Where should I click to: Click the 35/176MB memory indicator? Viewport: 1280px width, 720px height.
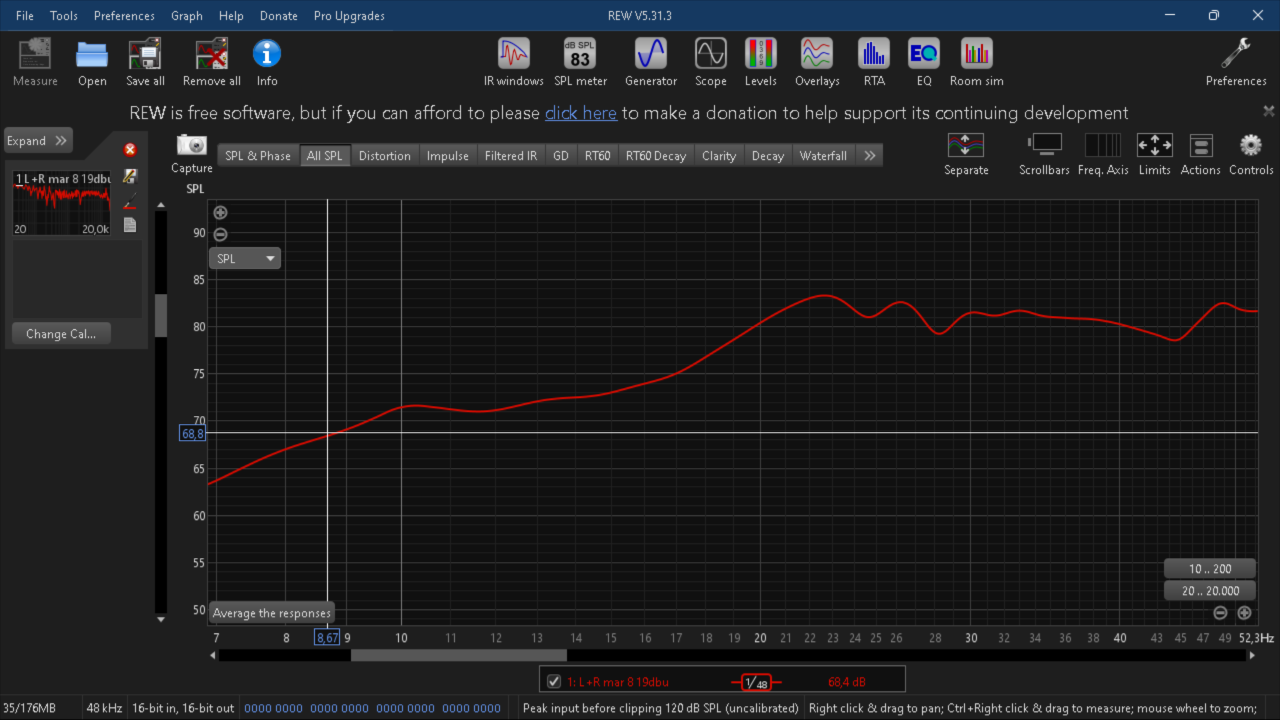29,708
